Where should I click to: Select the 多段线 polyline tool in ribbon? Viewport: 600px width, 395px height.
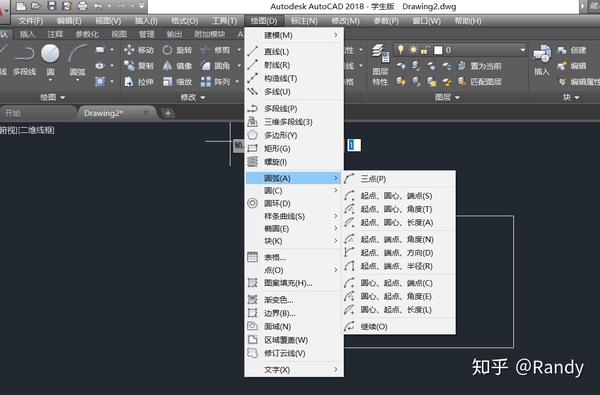[24, 60]
